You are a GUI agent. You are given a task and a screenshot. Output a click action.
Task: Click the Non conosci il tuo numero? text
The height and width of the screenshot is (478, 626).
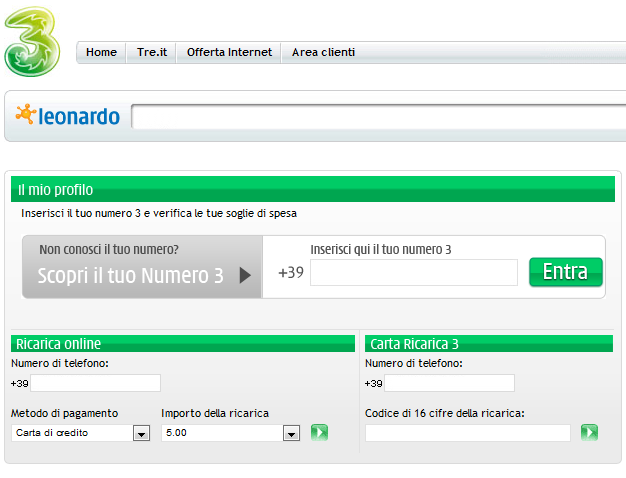[109, 250]
